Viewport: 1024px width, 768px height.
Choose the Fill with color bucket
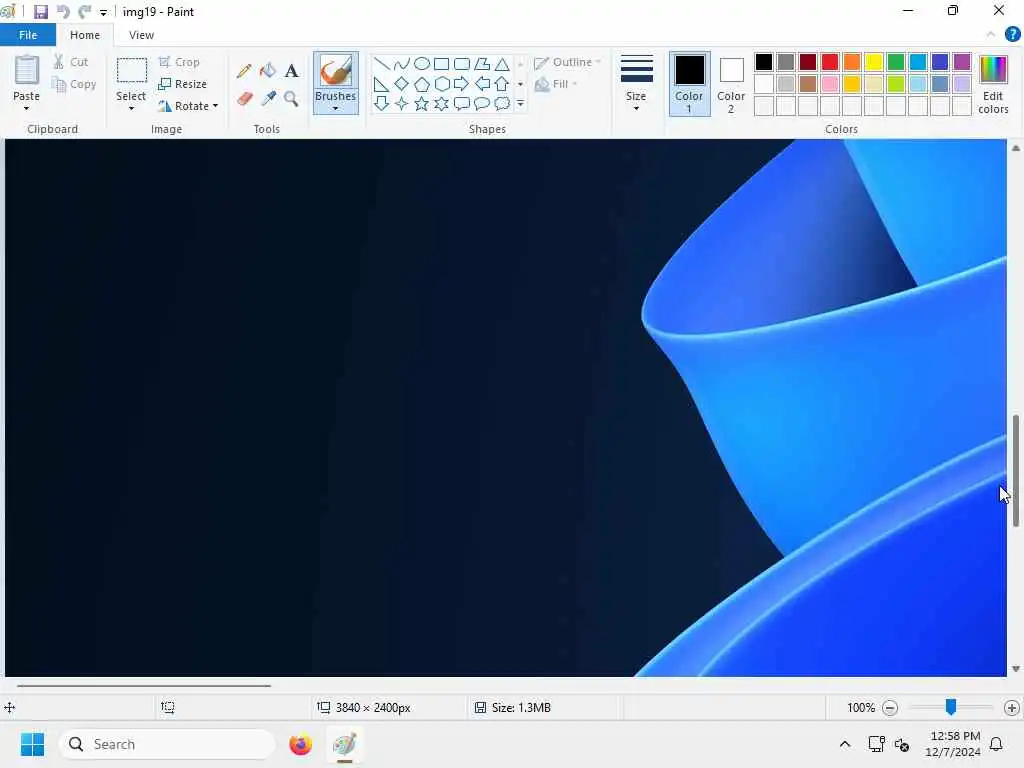tap(268, 70)
